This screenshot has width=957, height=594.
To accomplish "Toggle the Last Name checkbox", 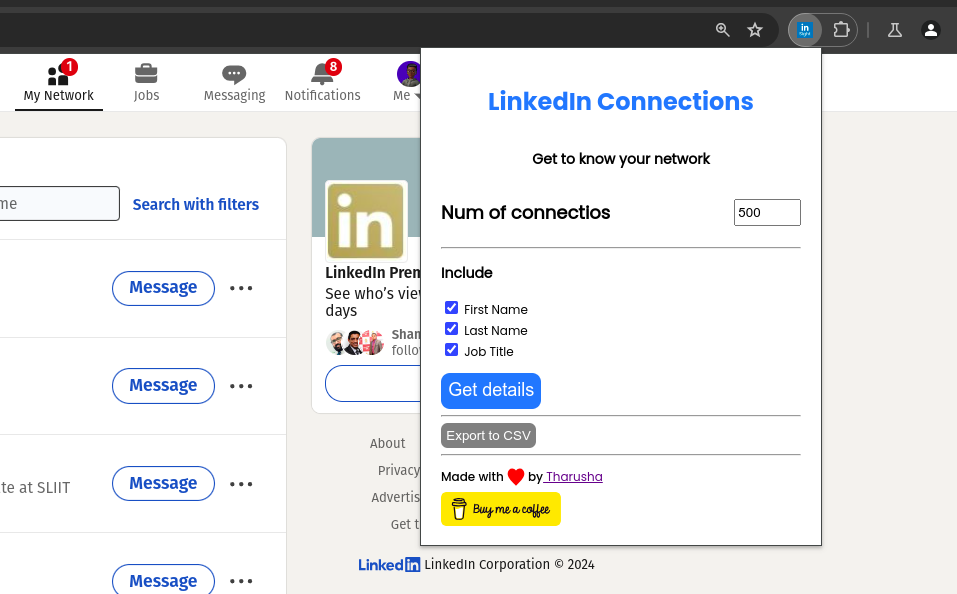I will tap(452, 329).
